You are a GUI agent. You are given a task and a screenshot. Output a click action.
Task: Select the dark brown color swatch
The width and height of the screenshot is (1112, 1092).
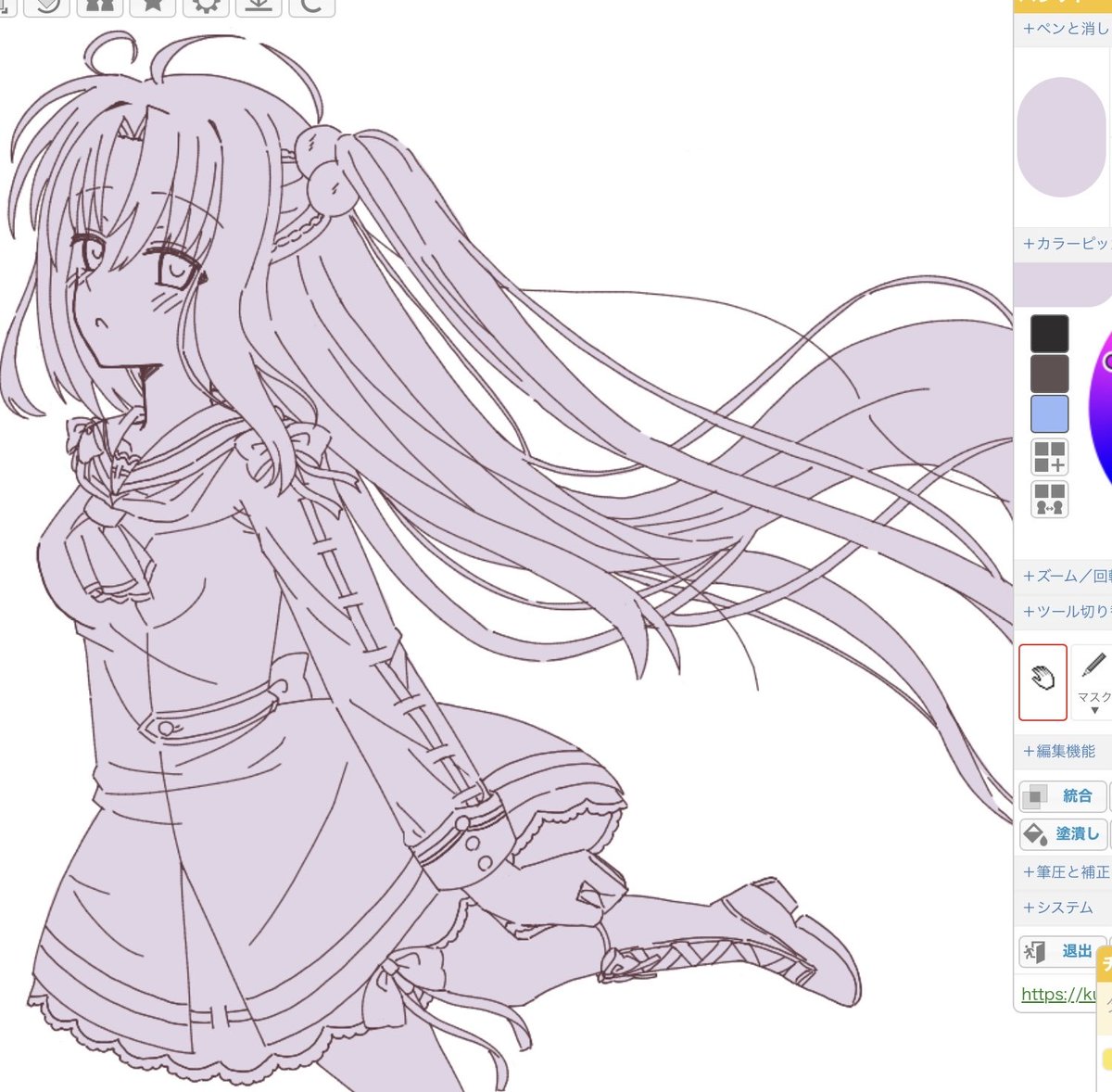coord(1050,374)
